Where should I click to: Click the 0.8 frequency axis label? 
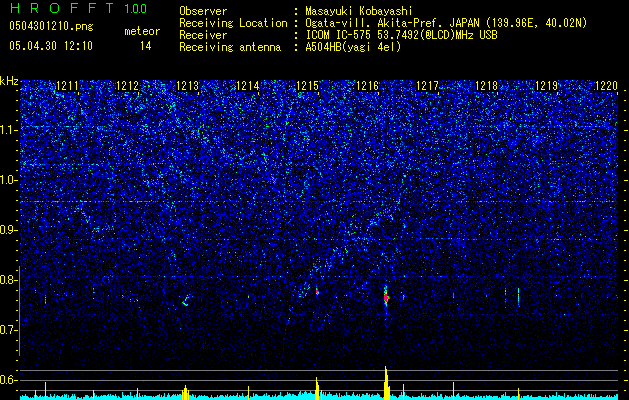(x=9, y=280)
